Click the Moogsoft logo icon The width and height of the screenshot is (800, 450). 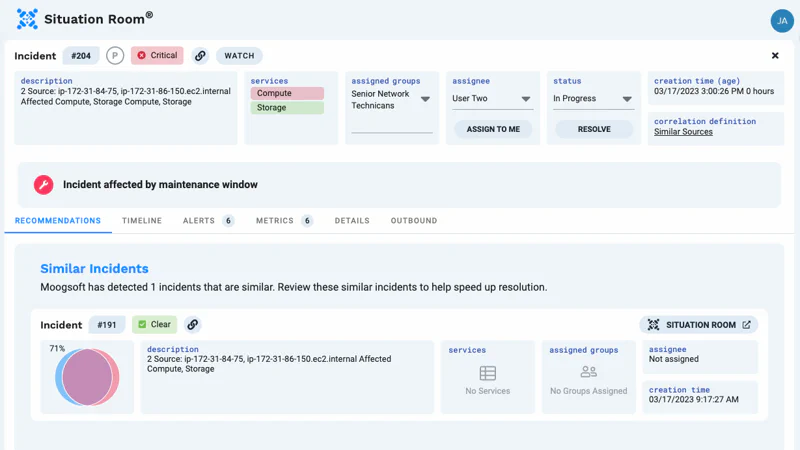[x=27, y=18]
